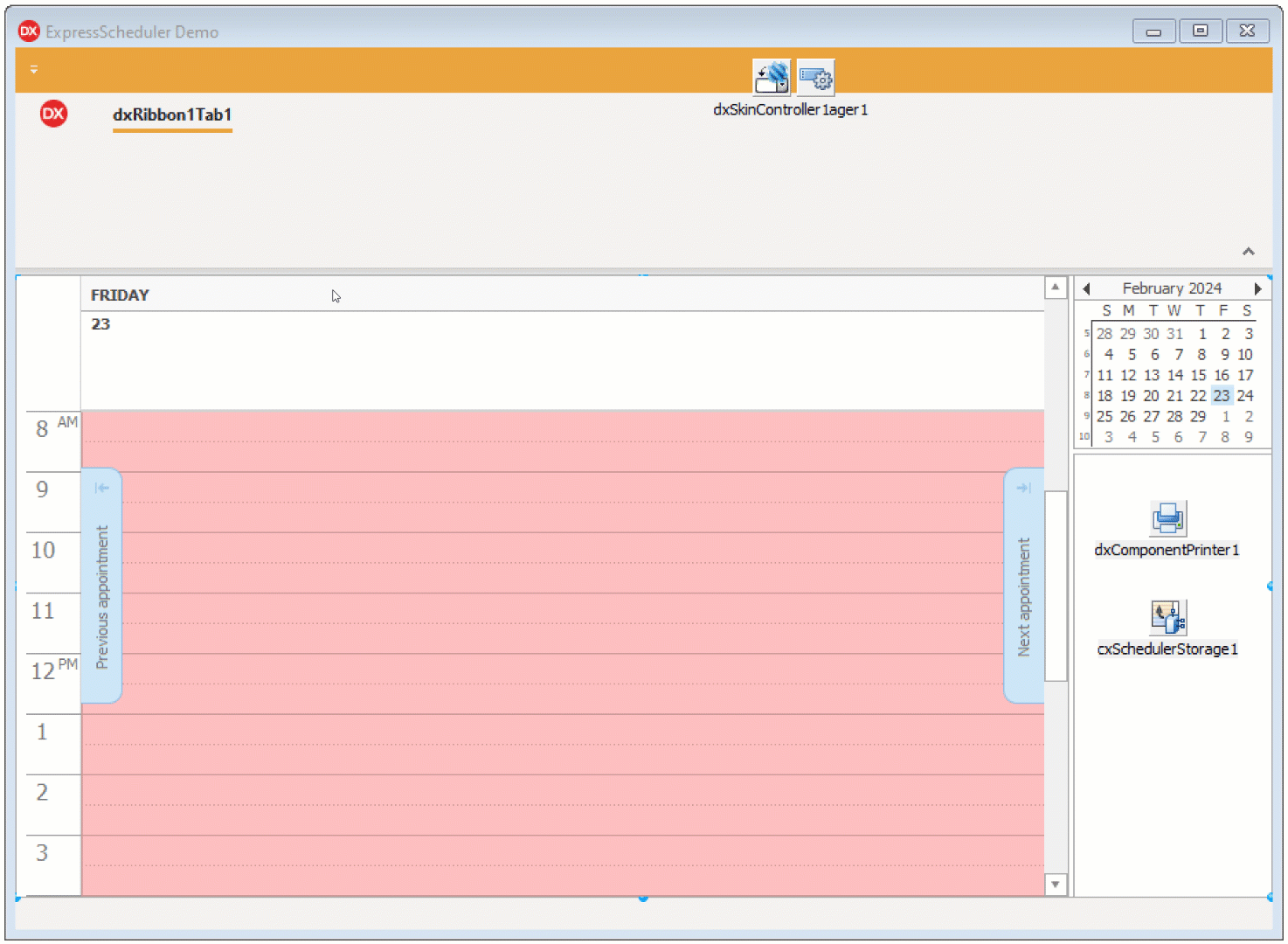This screenshot has height=944, width=1288.
Task: Click the February 2024 month header
Action: (x=1172, y=288)
